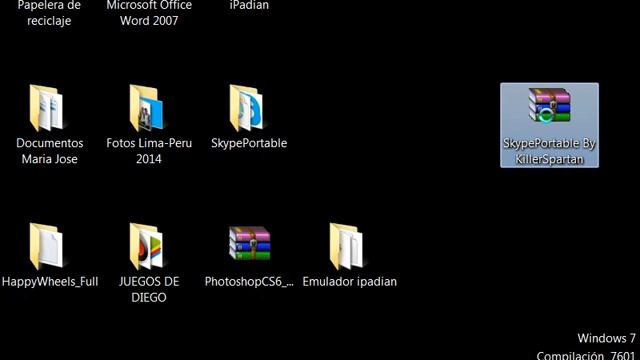Click the JUEGOS DE DIEGO label text
The width and height of the screenshot is (640, 360).
149,289
